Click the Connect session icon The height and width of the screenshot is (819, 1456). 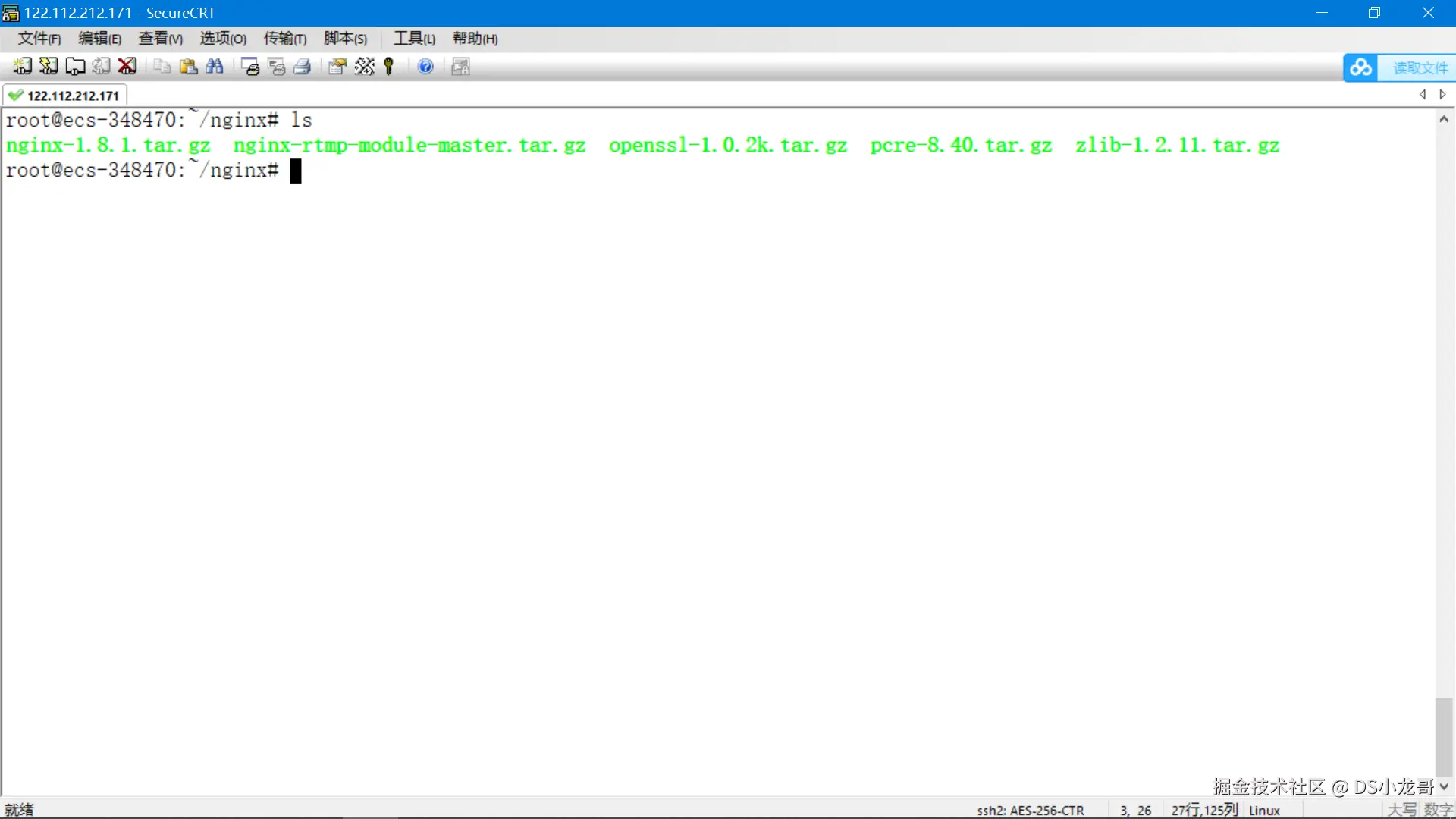point(22,67)
